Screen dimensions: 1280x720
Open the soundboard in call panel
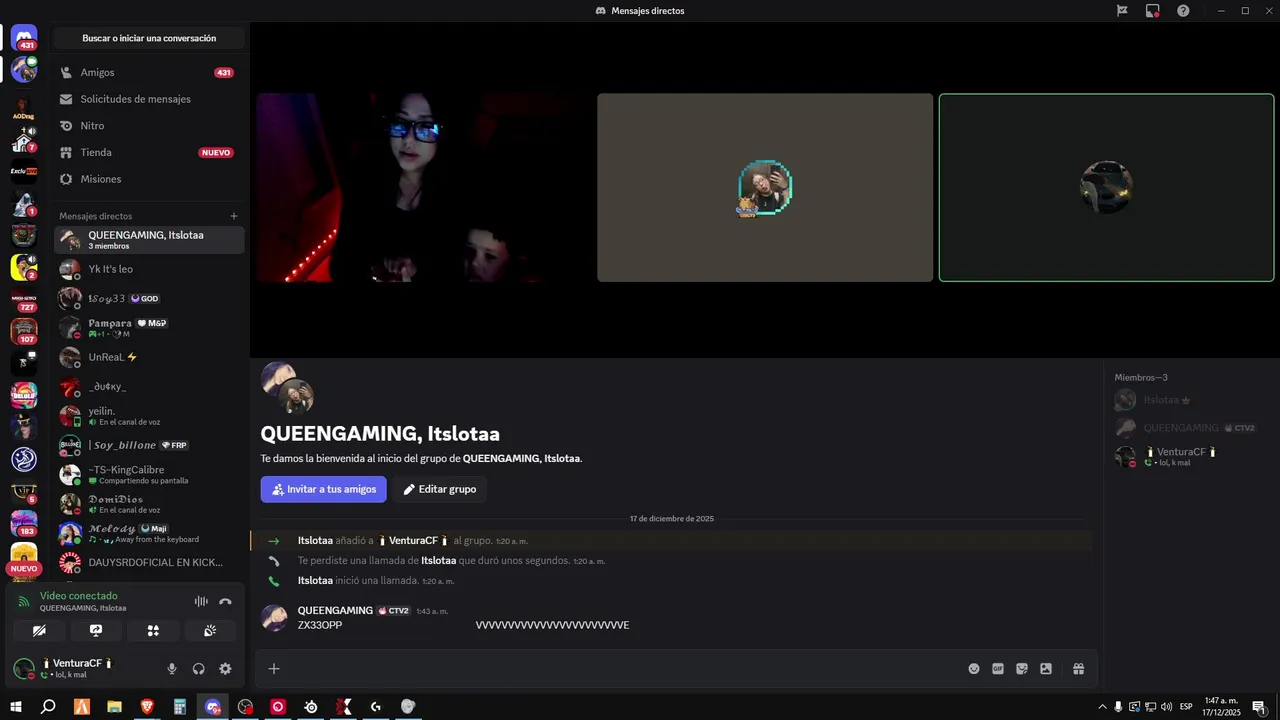coord(210,631)
